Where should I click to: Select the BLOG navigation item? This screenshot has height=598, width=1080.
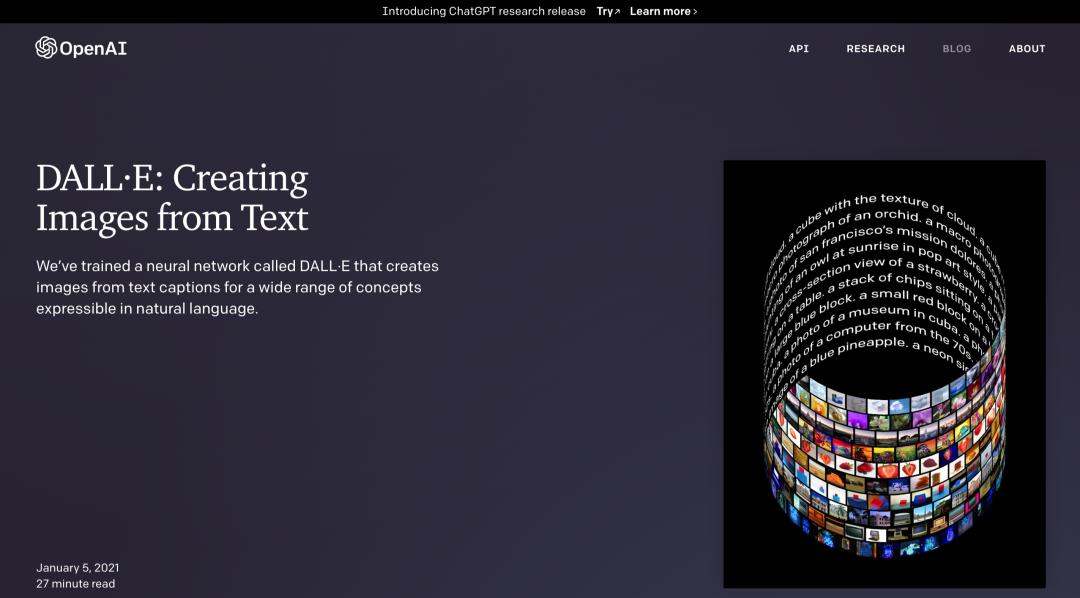957,49
